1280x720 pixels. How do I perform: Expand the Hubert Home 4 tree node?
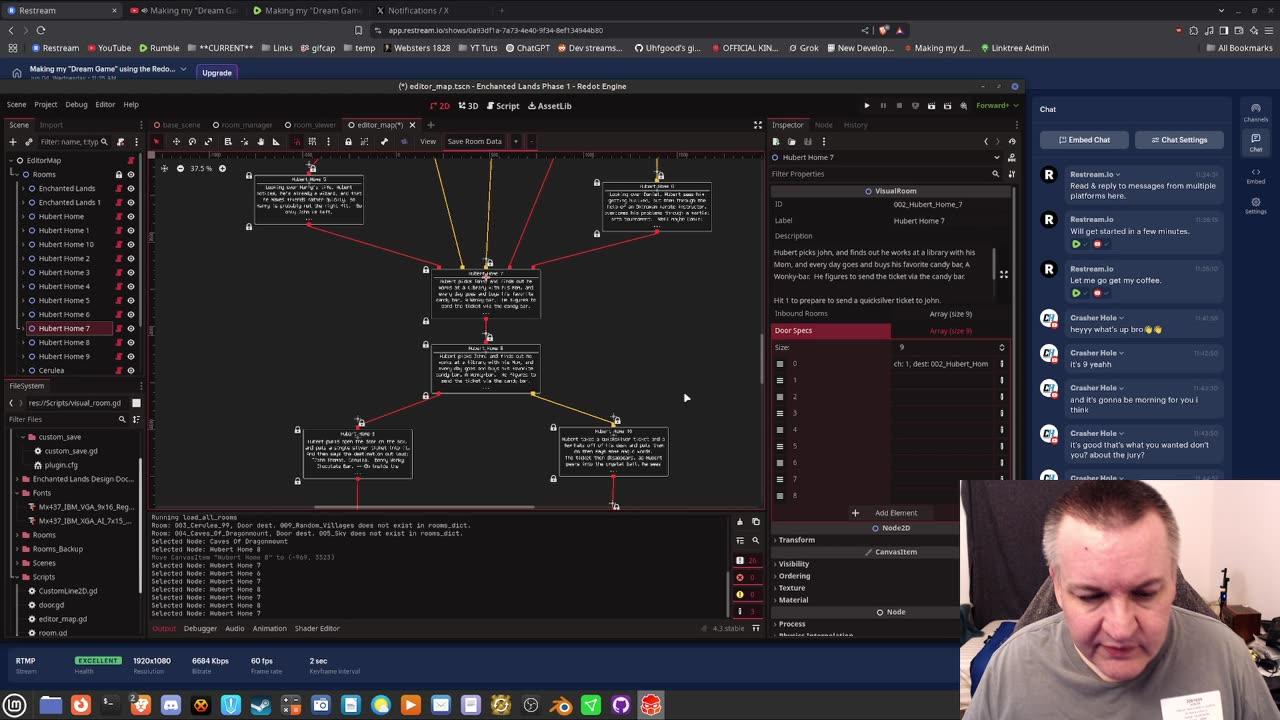24,286
